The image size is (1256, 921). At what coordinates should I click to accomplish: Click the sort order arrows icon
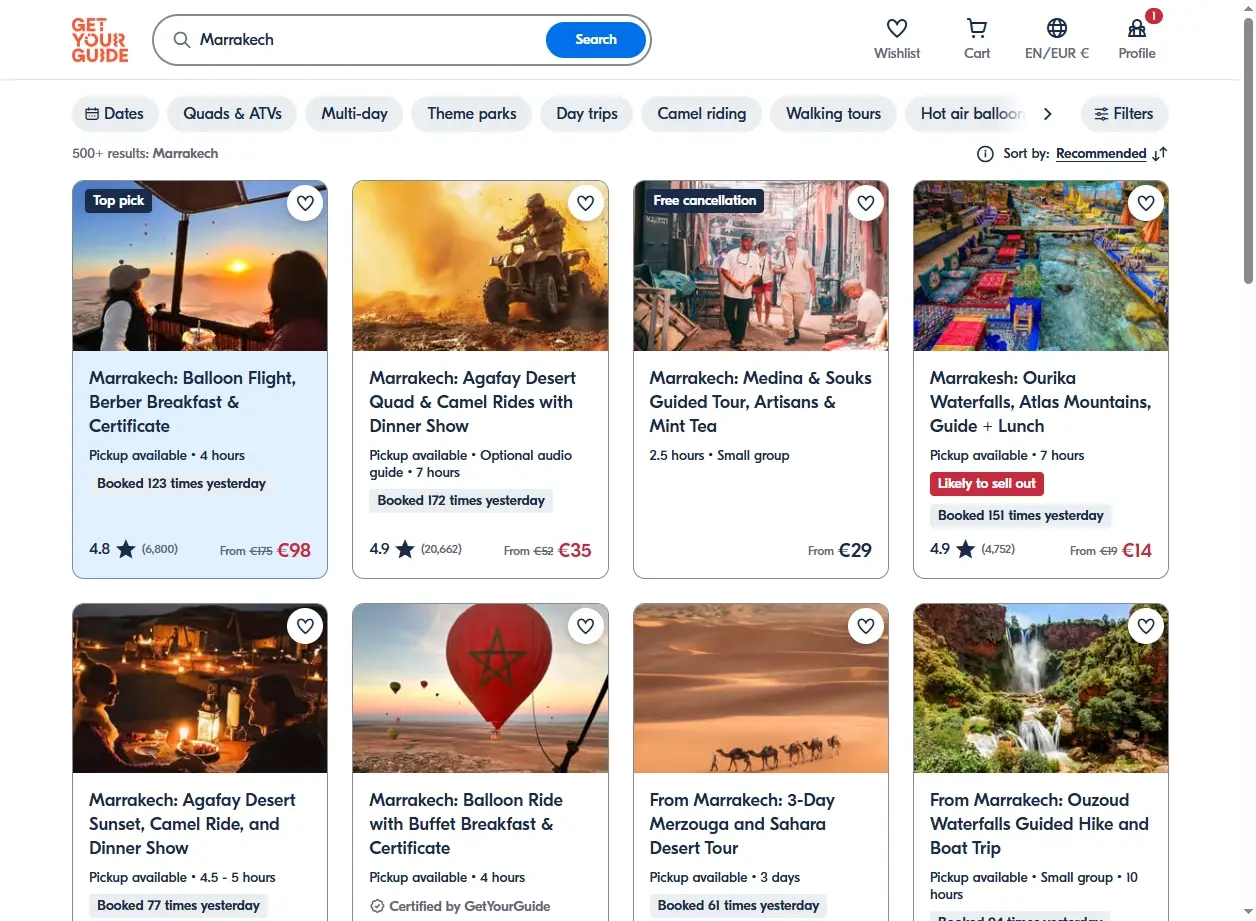[1160, 154]
